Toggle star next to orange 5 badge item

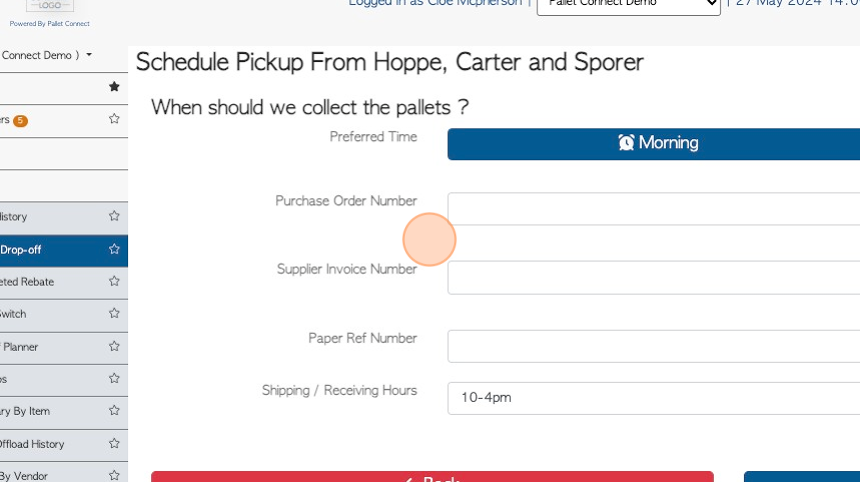coord(114,118)
